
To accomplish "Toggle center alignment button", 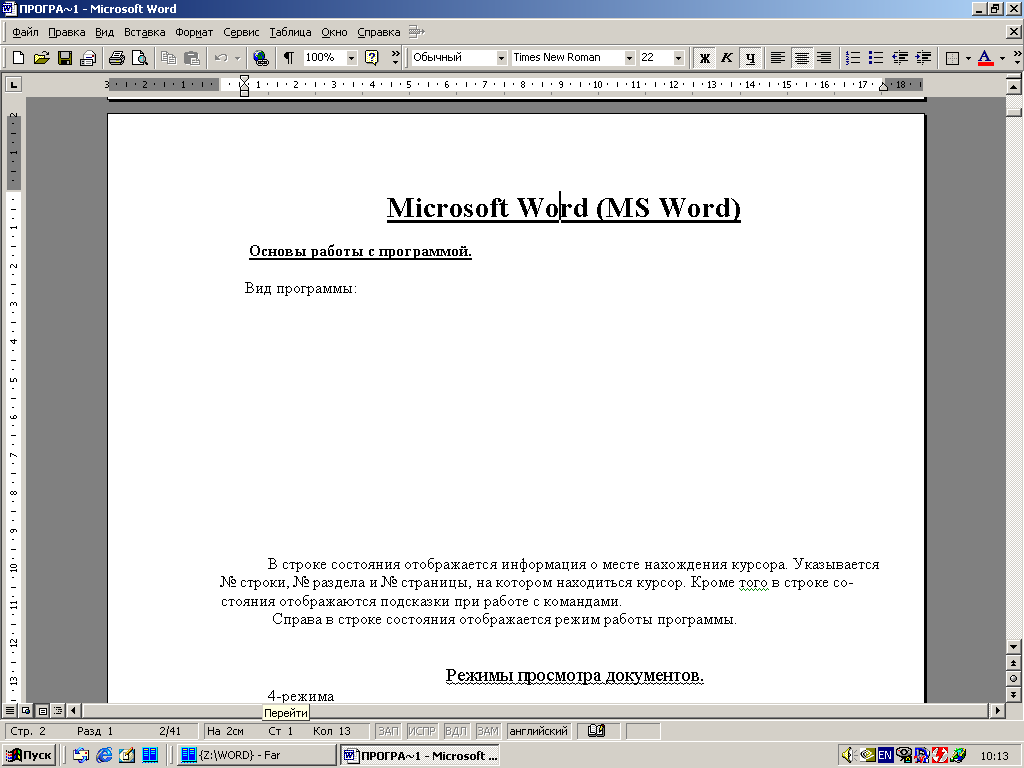I will (801, 57).
